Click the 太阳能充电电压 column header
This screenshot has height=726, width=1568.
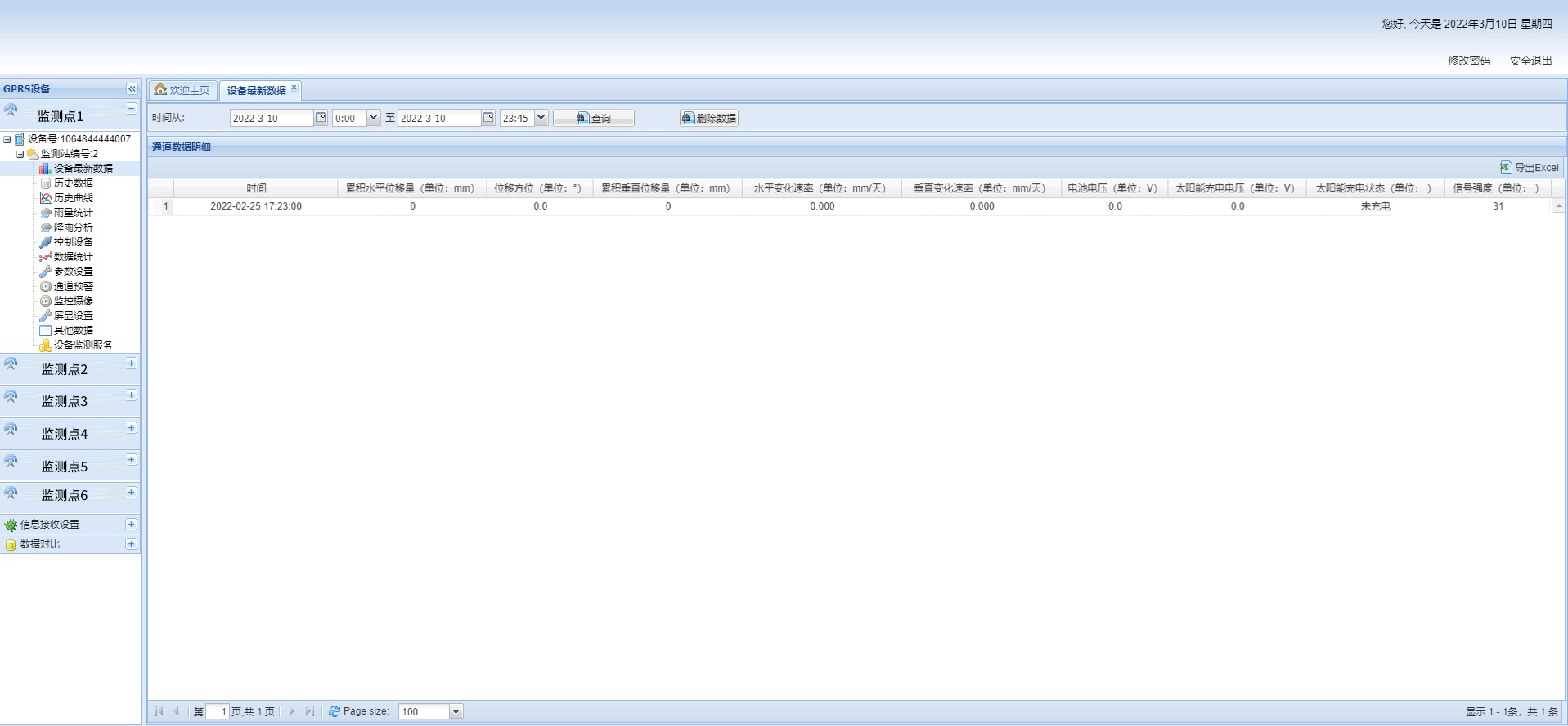click(x=1237, y=188)
